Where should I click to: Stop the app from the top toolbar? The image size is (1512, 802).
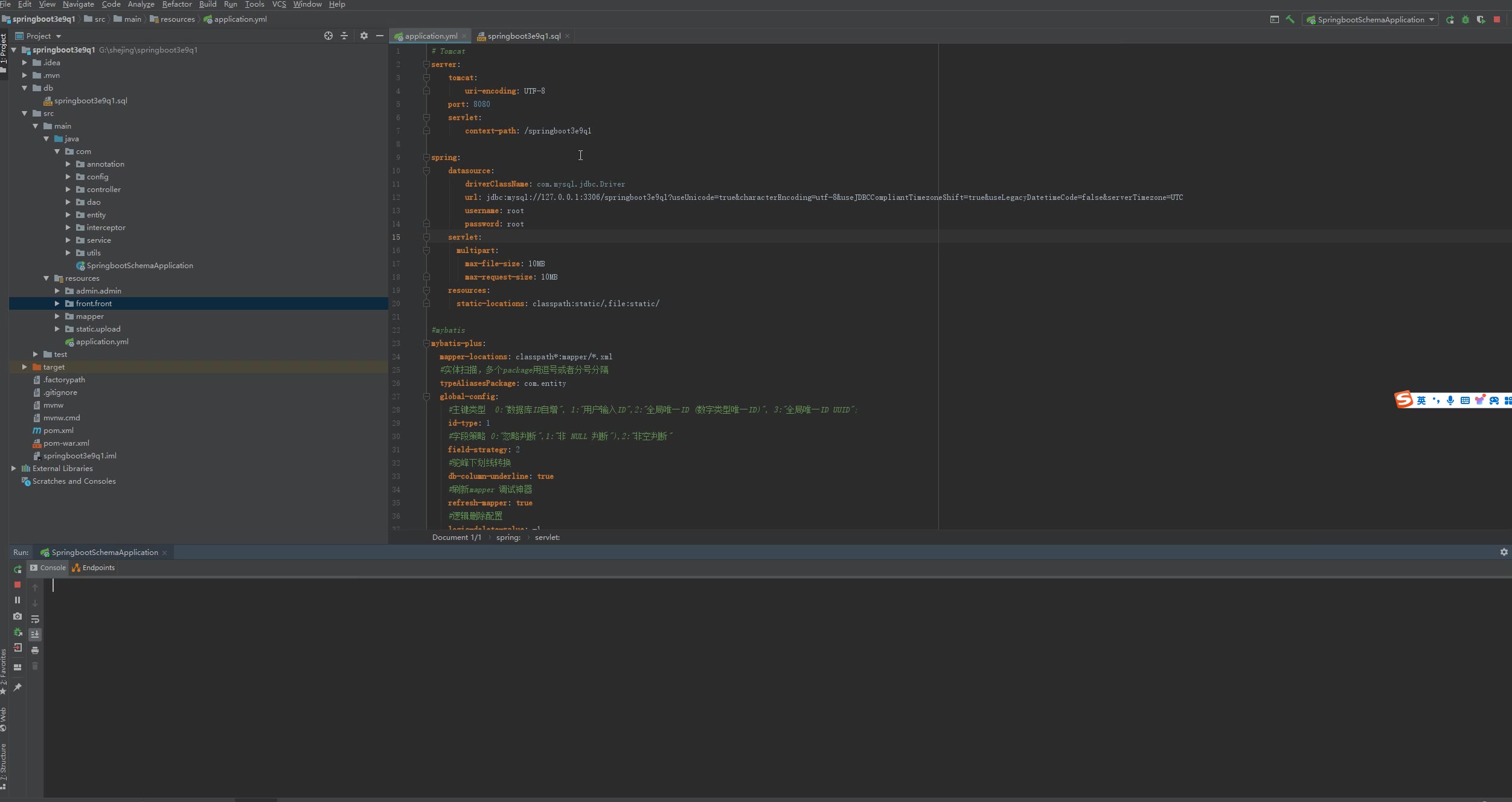click(x=1497, y=19)
